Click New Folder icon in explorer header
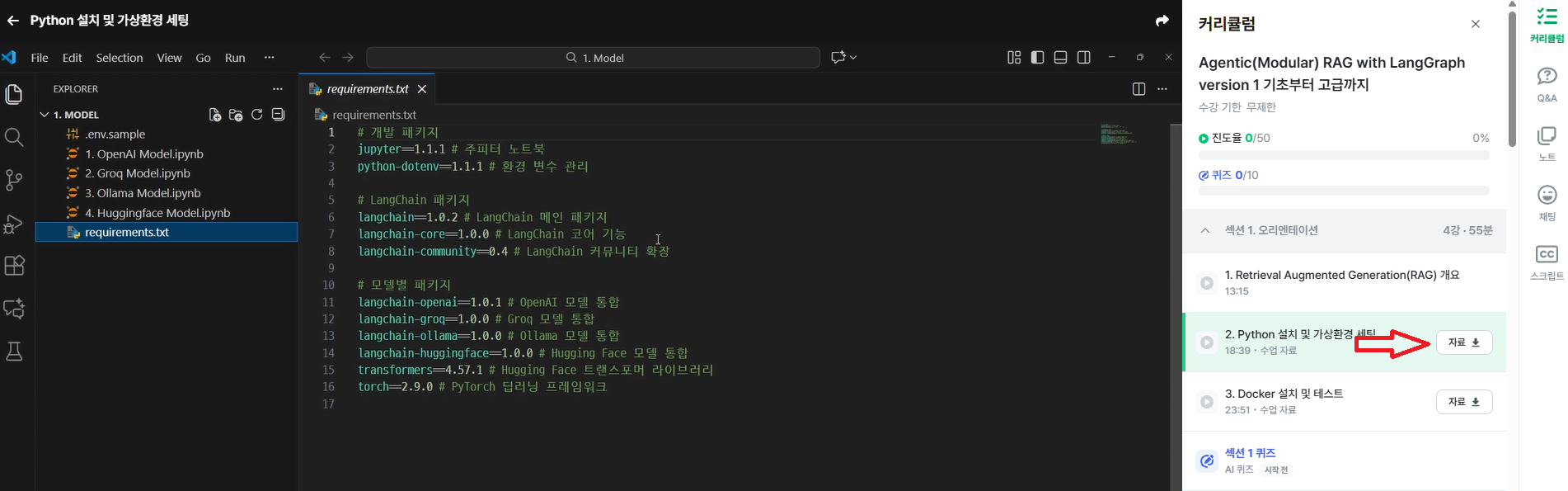This screenshot has height=491, width=1568. pyautogui.click(x=236, y=115)
